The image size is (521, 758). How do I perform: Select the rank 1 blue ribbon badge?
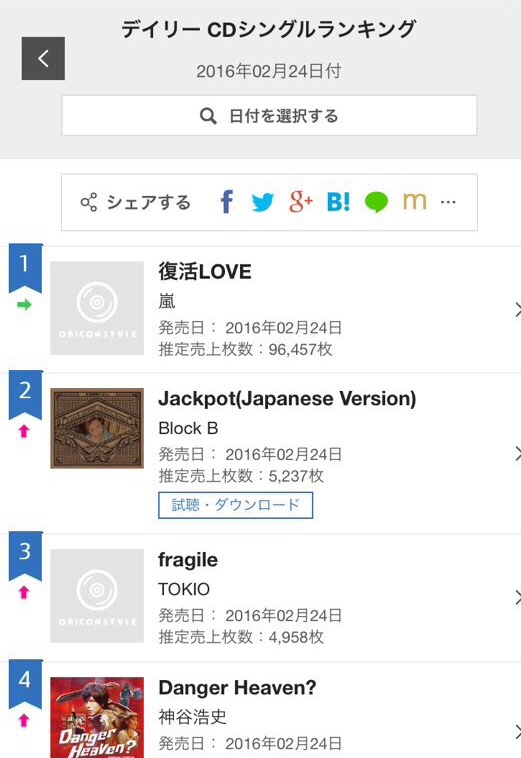click(25, 267)
